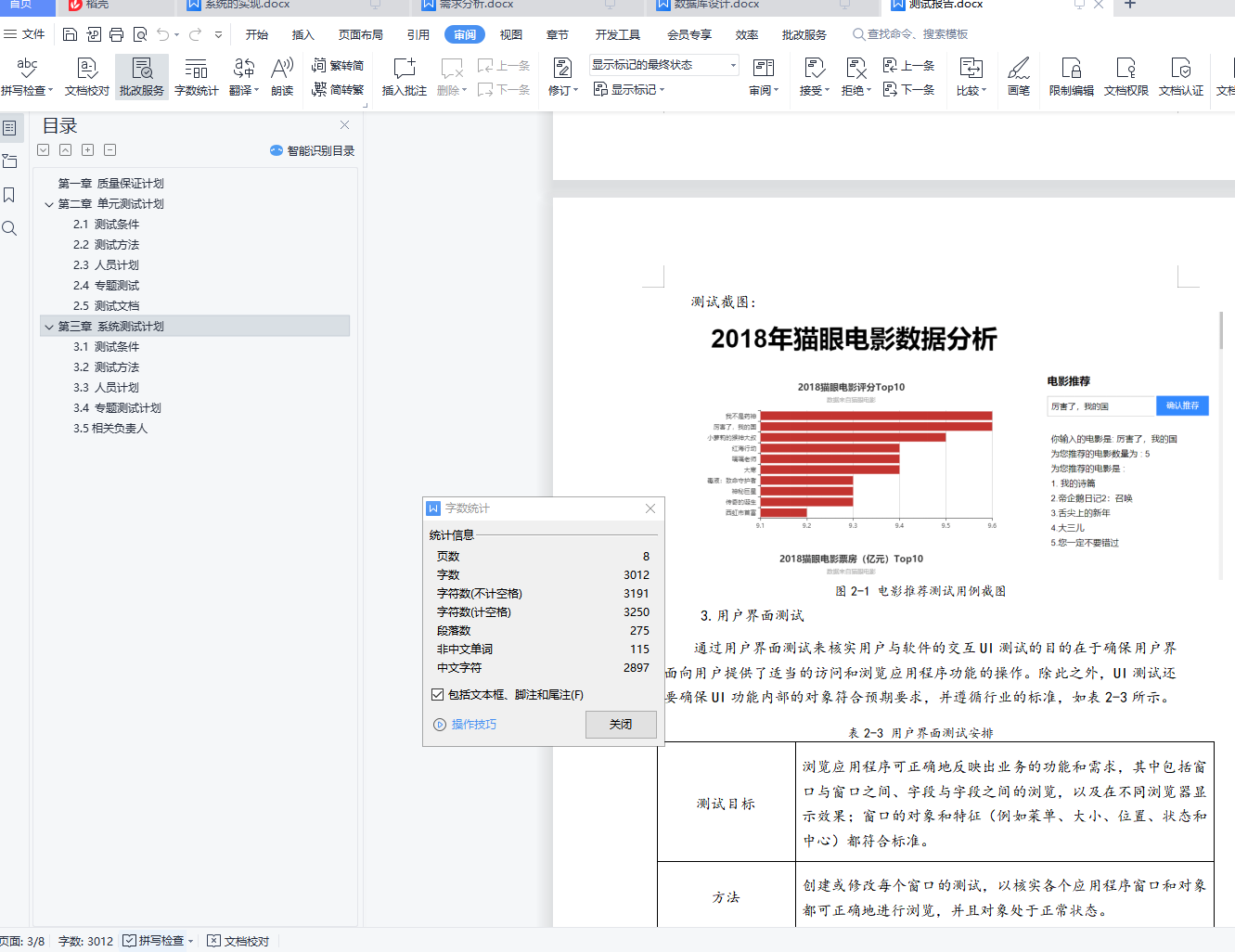Image resolution: width=1235 pixels, height=952 pixels.
Task: Click the 字数: 3012 status bar entry
Action: [x=85, y=941]
